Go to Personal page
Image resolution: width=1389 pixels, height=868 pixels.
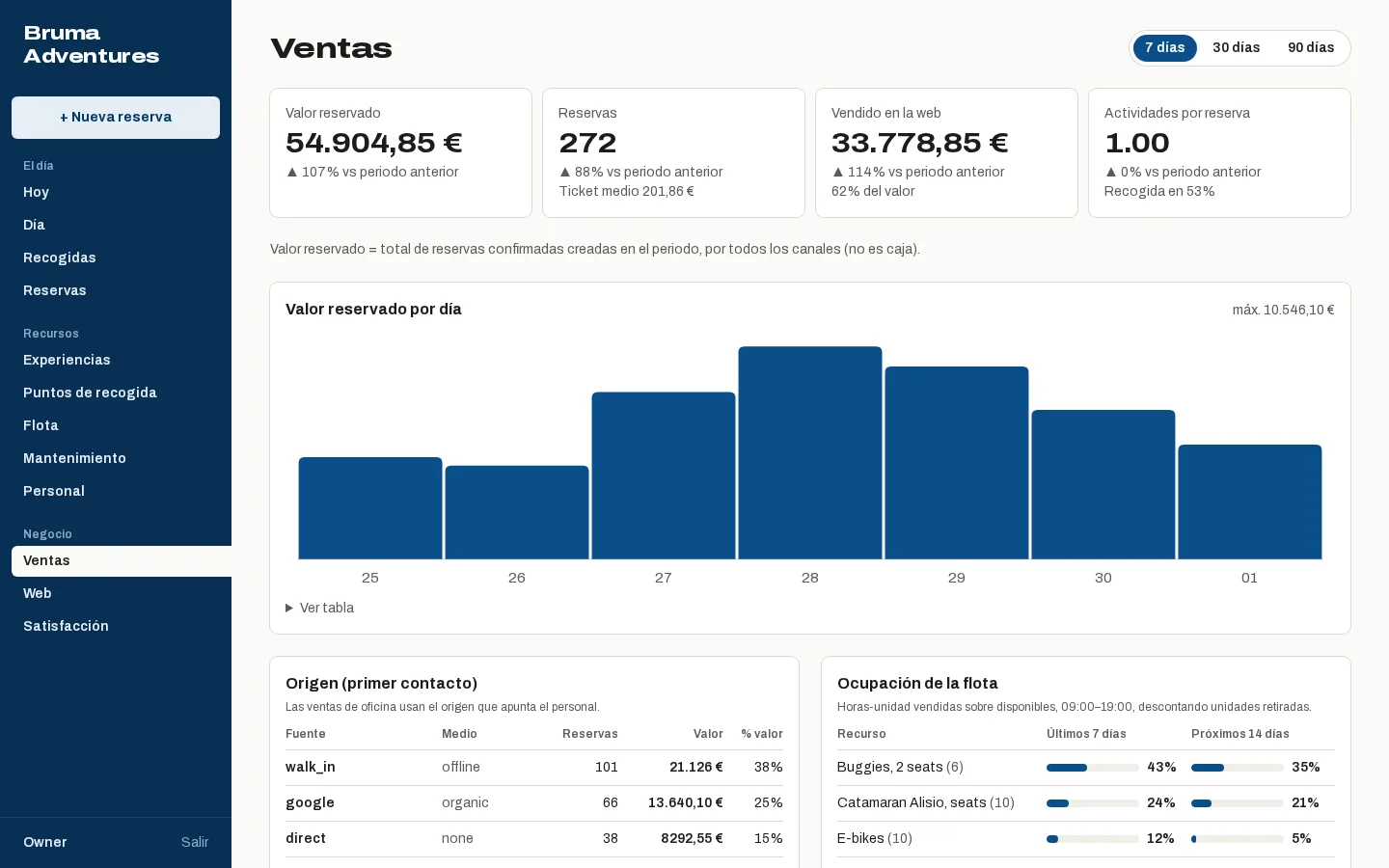[116, 491]
